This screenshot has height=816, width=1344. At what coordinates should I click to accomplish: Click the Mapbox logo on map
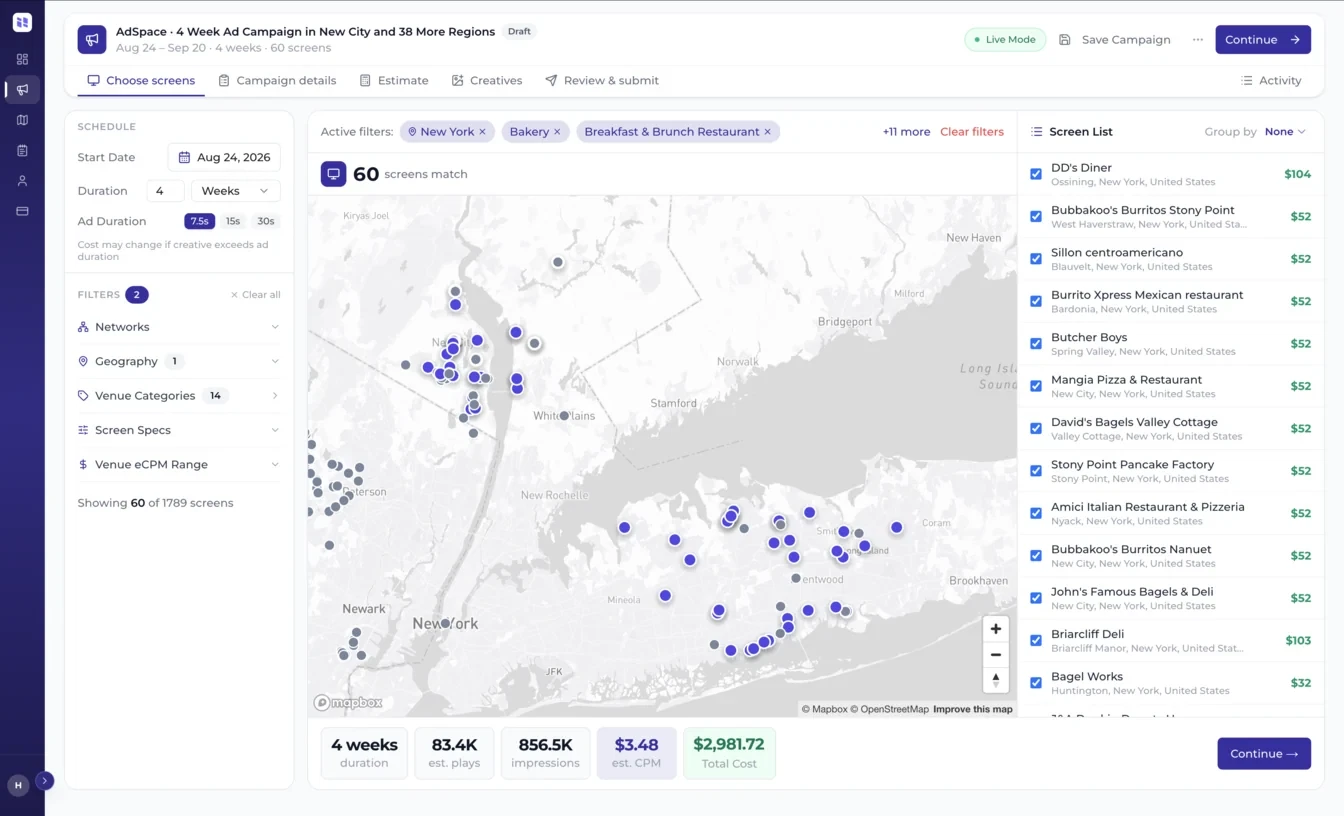tap(348, 703)
